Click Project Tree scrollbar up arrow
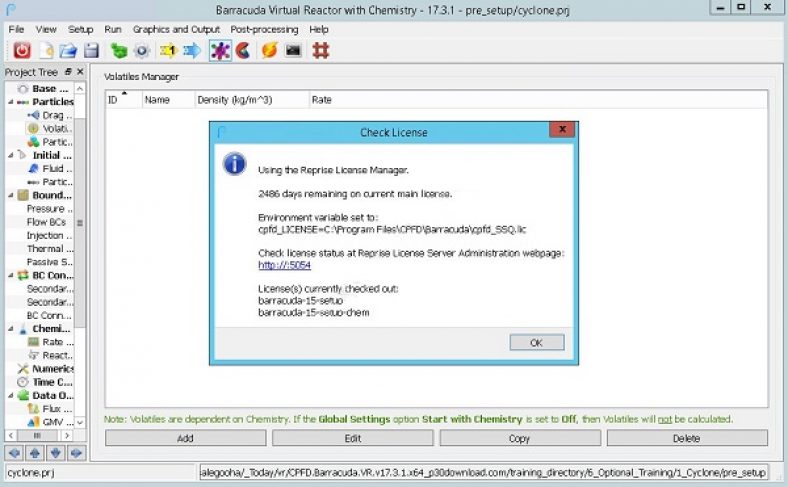 tap(80, 88)
